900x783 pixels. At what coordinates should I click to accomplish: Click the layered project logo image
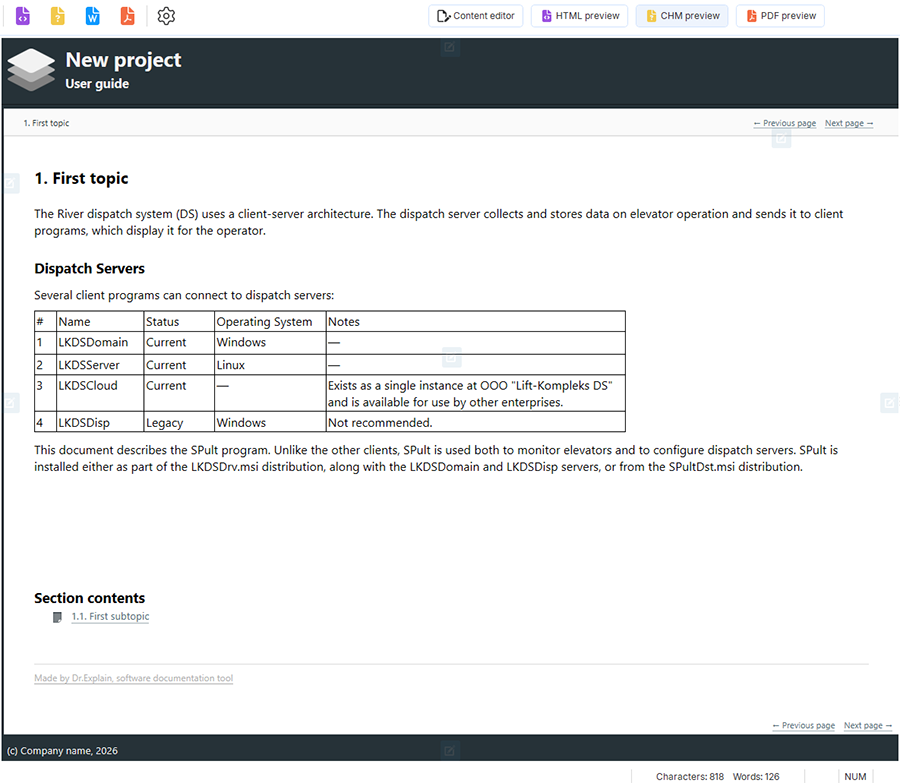[31, 69]
